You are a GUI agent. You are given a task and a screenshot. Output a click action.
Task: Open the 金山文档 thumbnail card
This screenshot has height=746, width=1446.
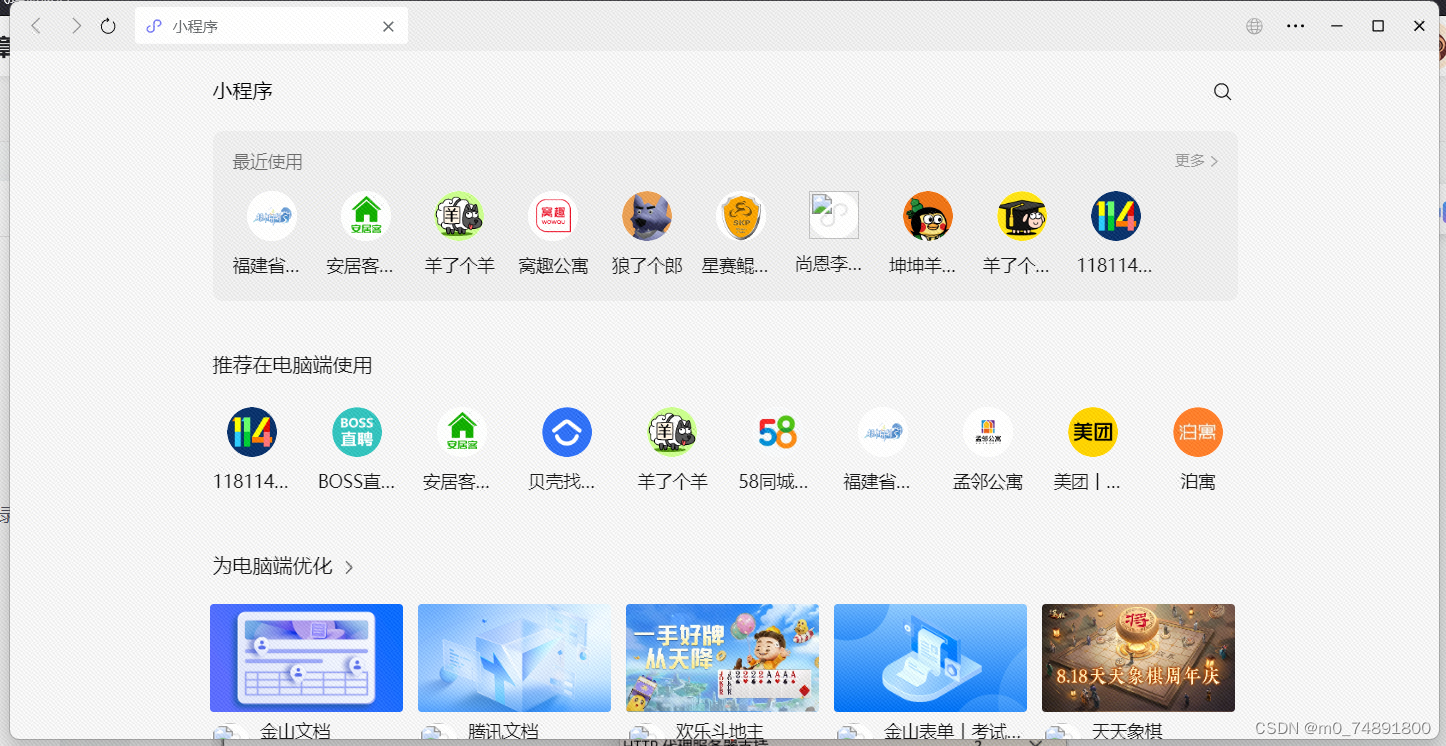306,658
